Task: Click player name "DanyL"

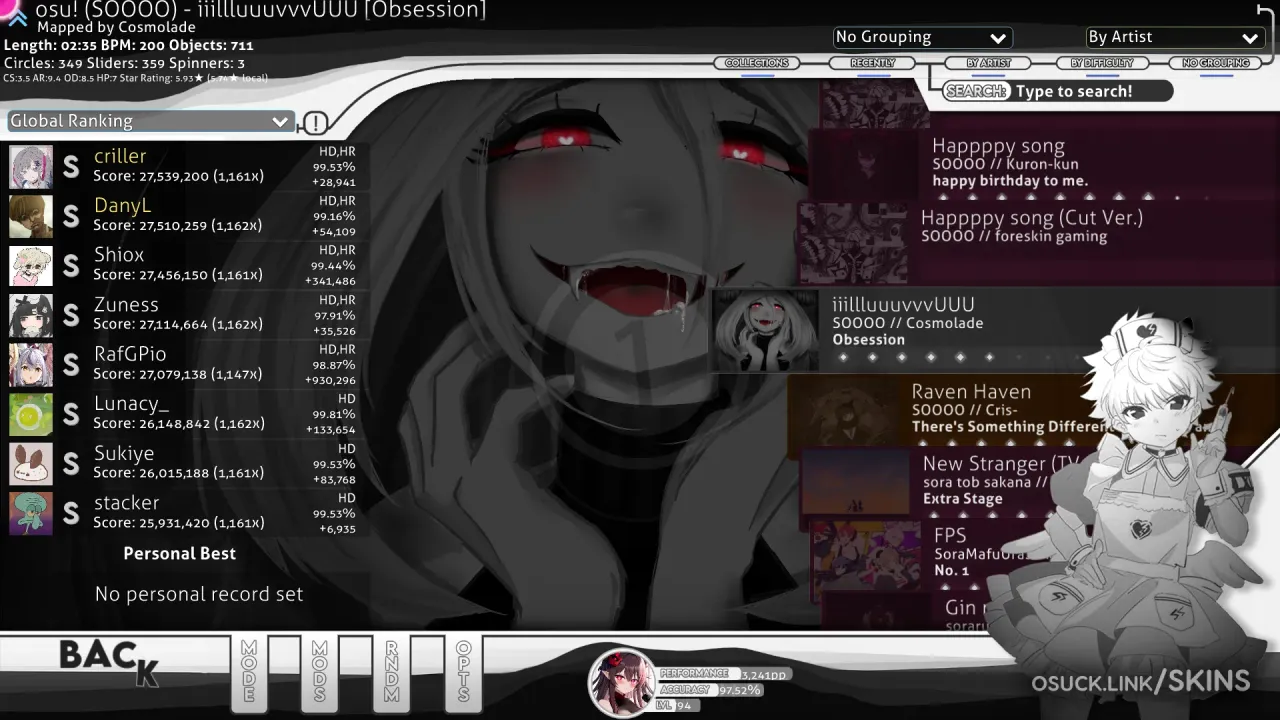Action: (x=123, y=205)
